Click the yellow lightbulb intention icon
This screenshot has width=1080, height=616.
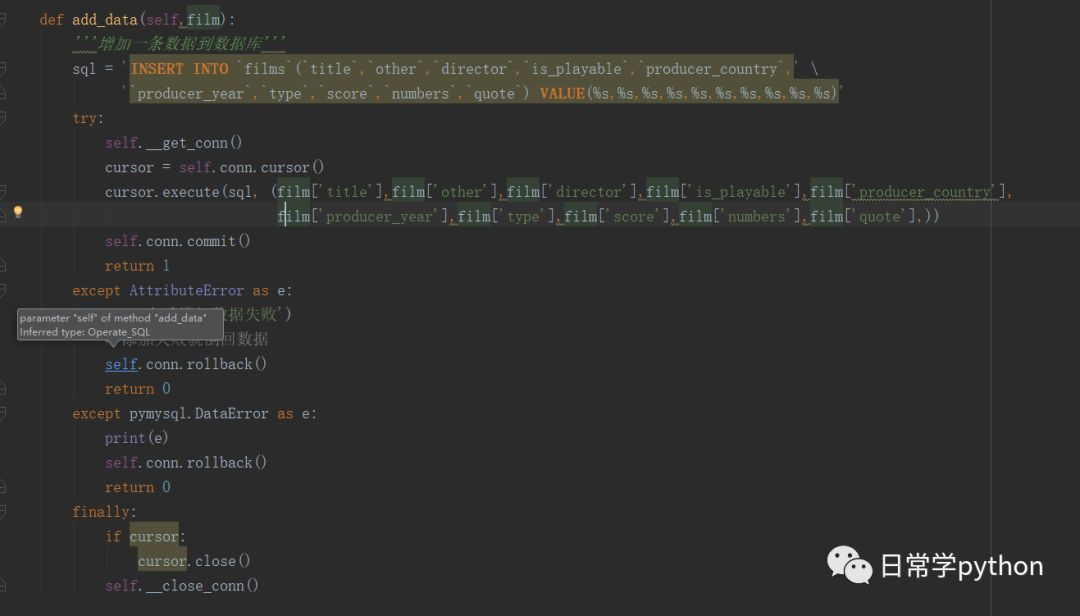pyautogui.click(x=18, y=212)
